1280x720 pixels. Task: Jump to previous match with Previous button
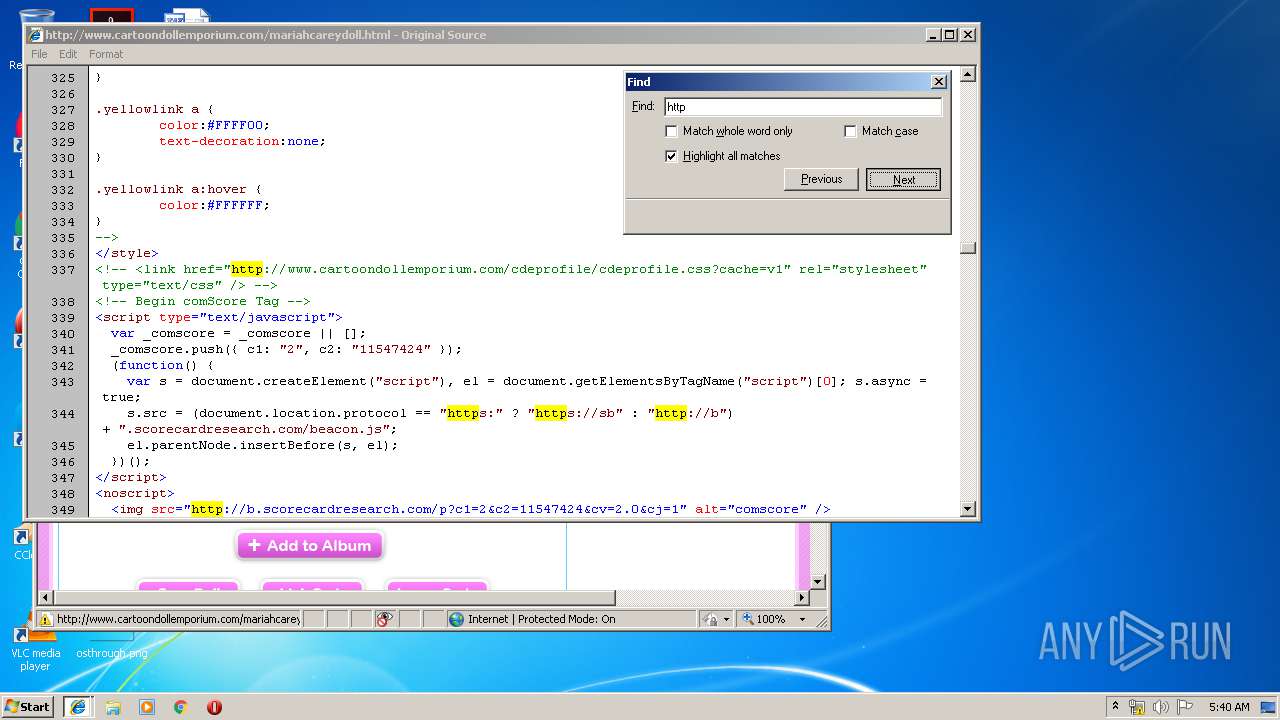click(x=821, y=179)
